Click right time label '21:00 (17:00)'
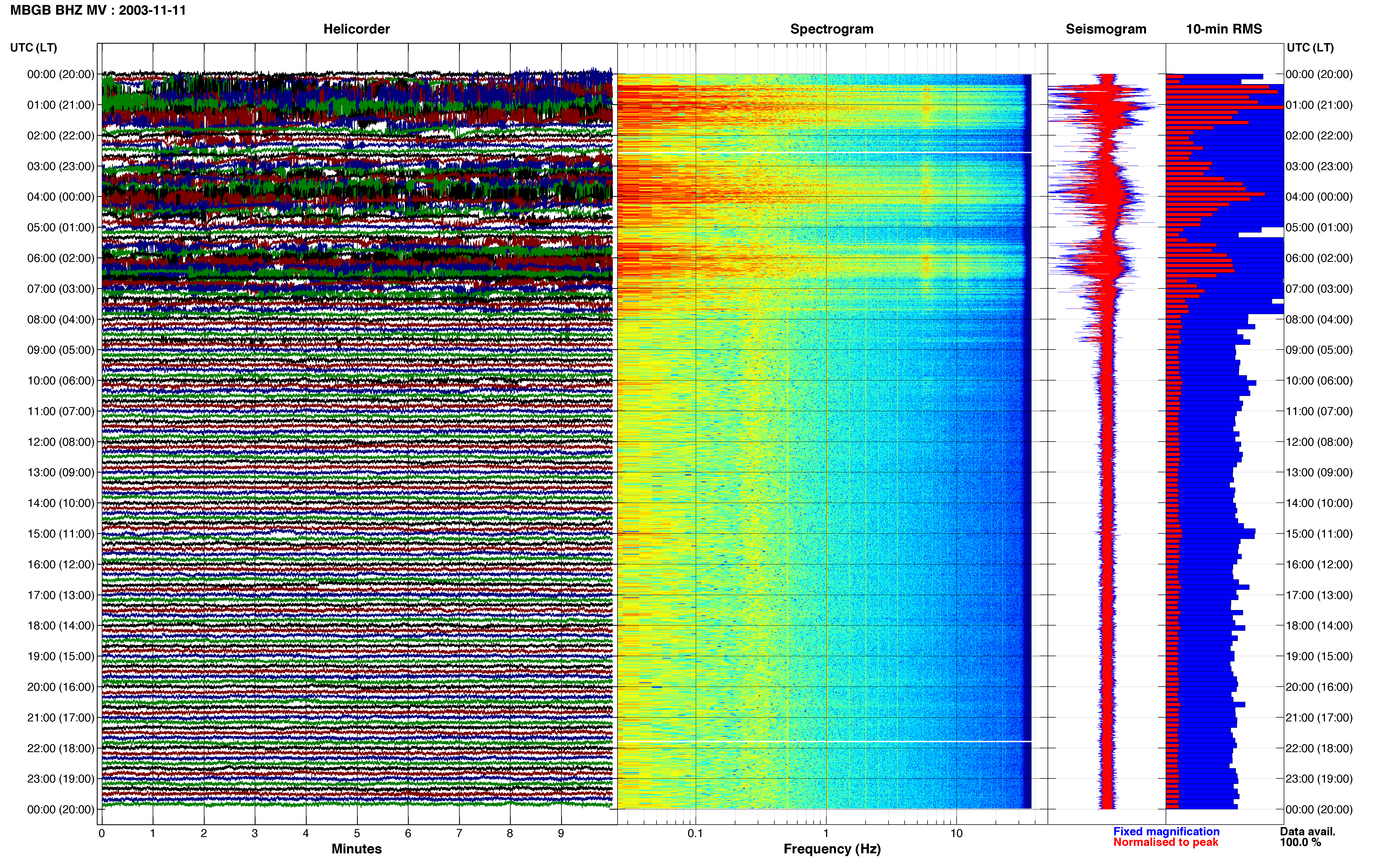The image size is (1388, 868). (x=1319, y=717)
